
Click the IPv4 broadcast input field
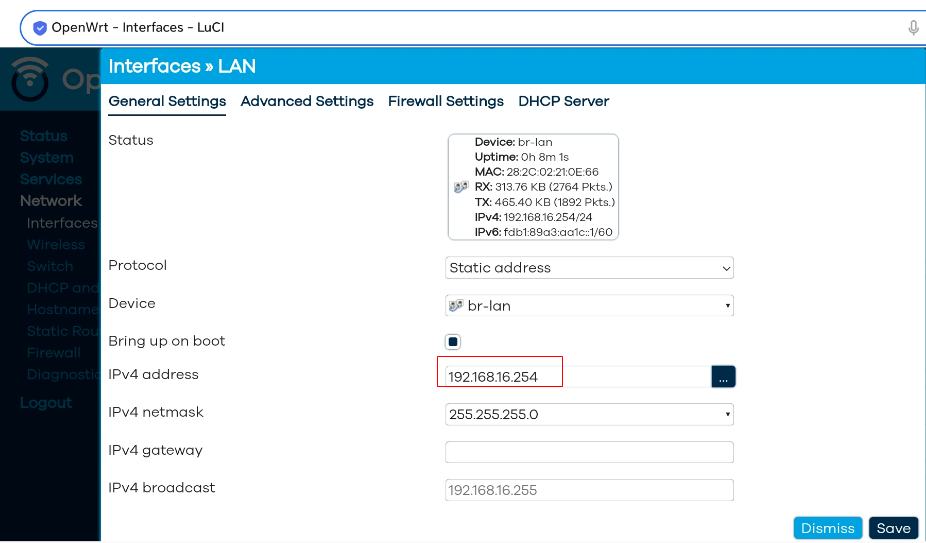(x=589, y=490)
